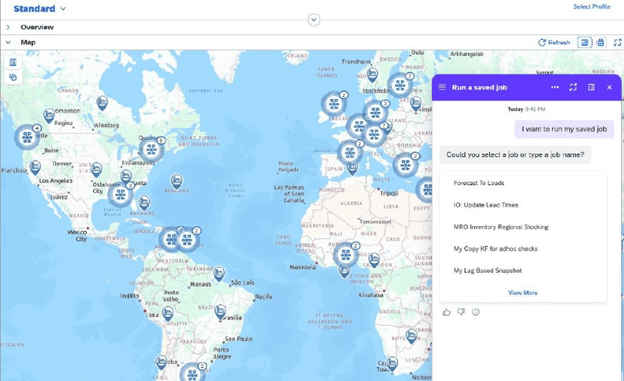
Task: Open the chat more options ellipsis
Action: click(x=555, y=87)
